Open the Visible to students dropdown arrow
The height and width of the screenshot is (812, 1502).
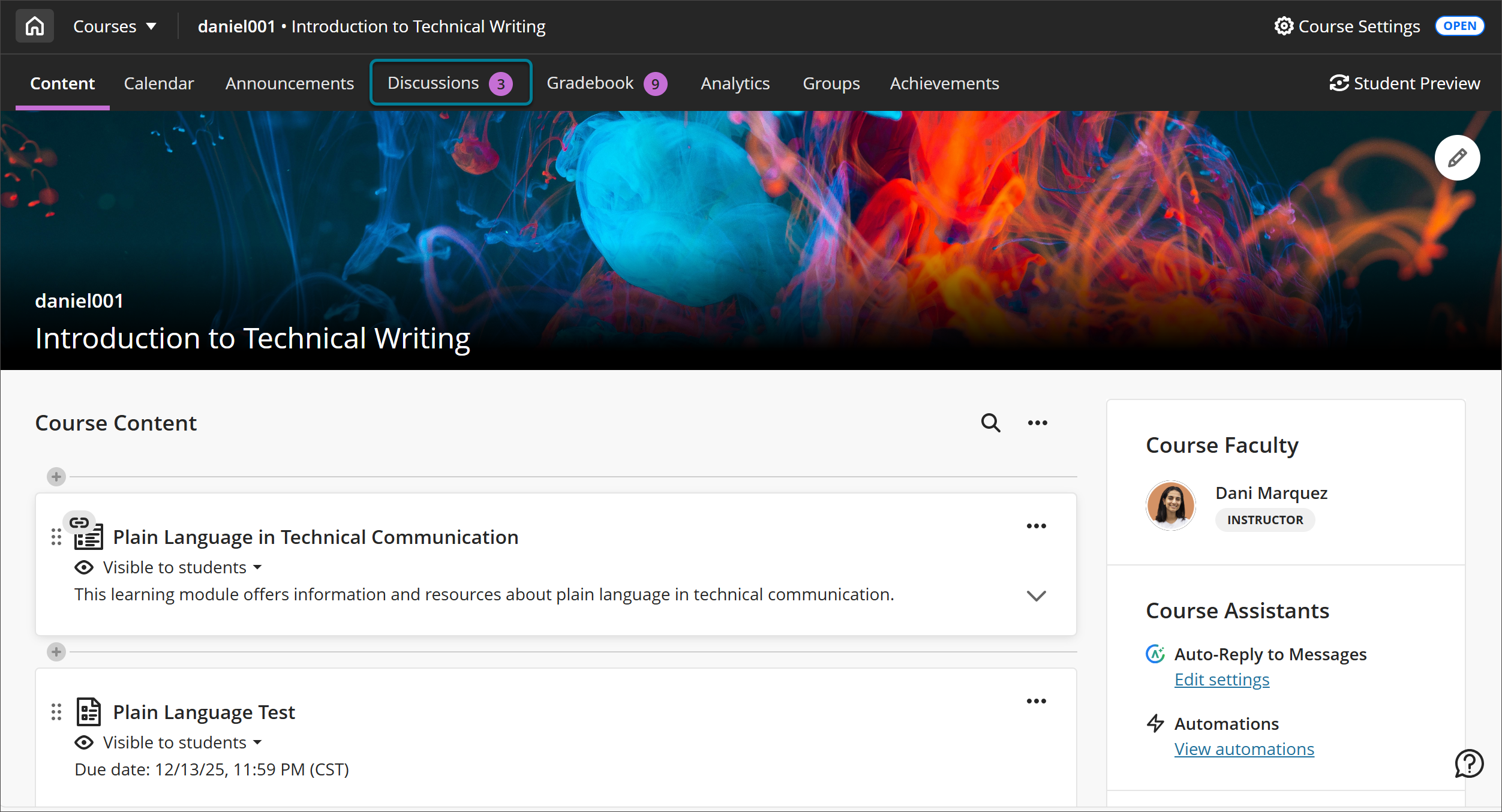tap(258, 567)
